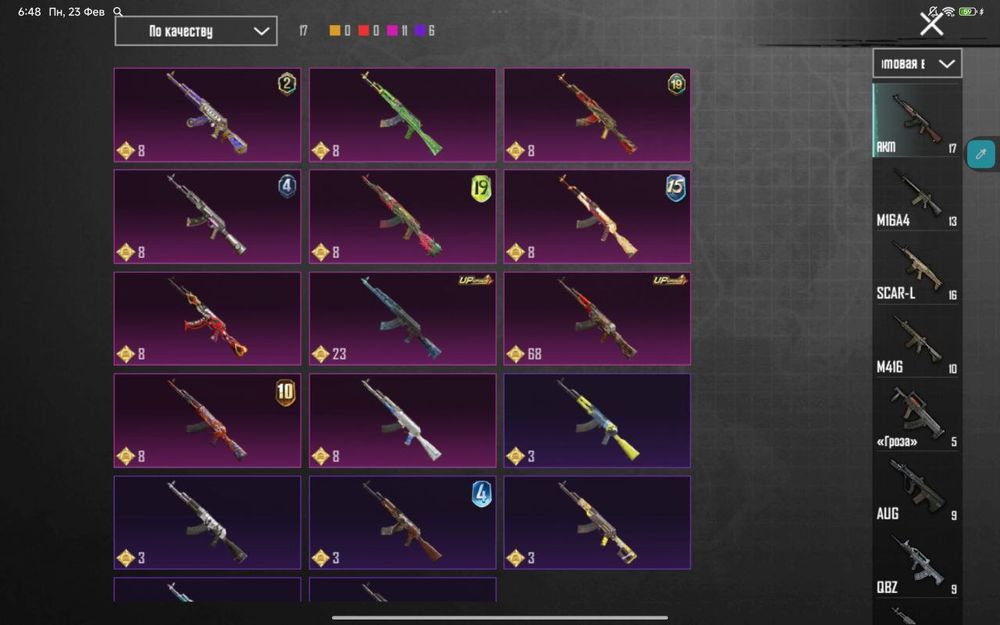Close the inventory with X icon

pyautogui.click(x=931, y=24)
